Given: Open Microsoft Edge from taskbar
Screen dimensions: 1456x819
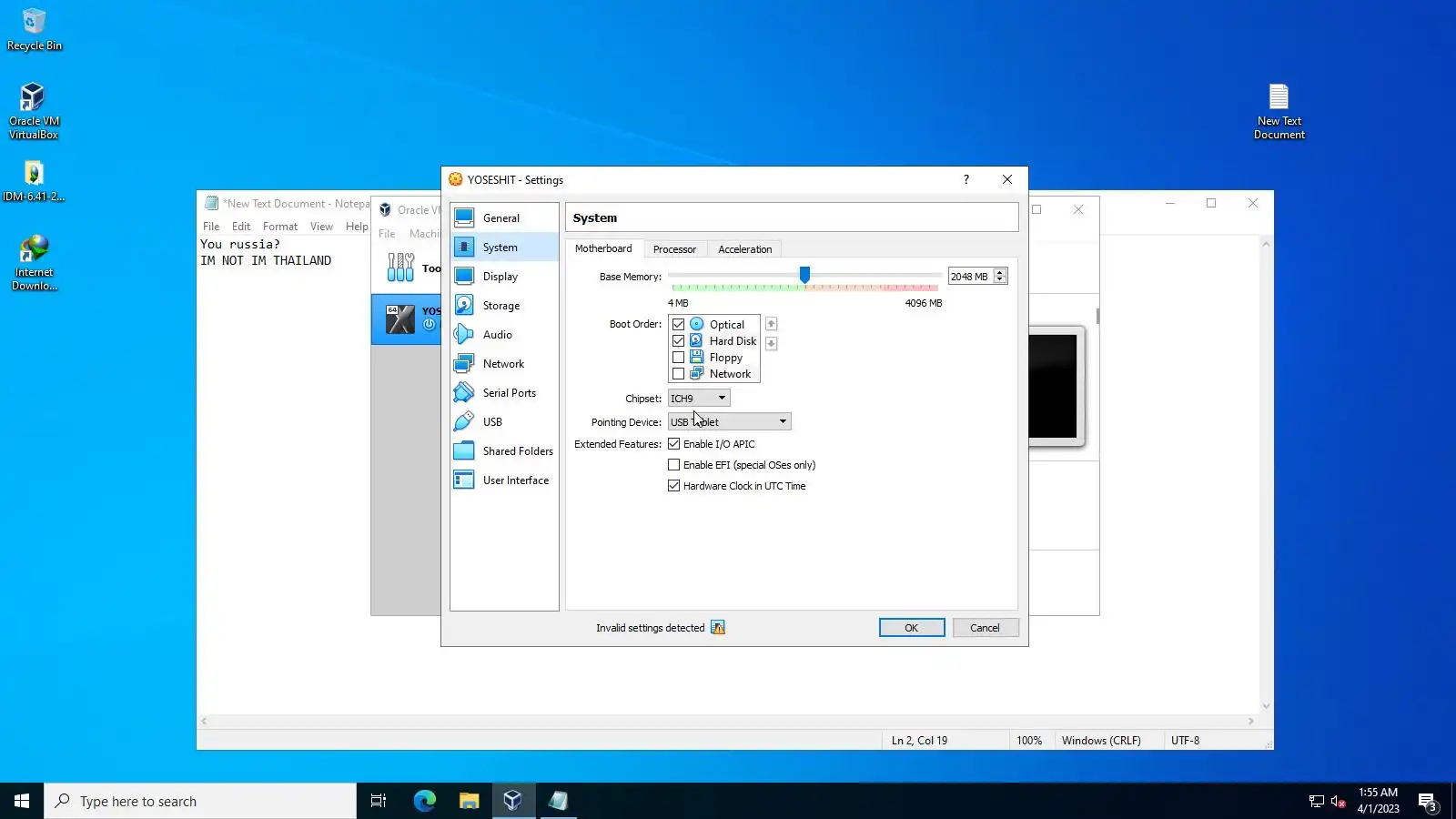Looking at the screenshot, I should (424, 801).
